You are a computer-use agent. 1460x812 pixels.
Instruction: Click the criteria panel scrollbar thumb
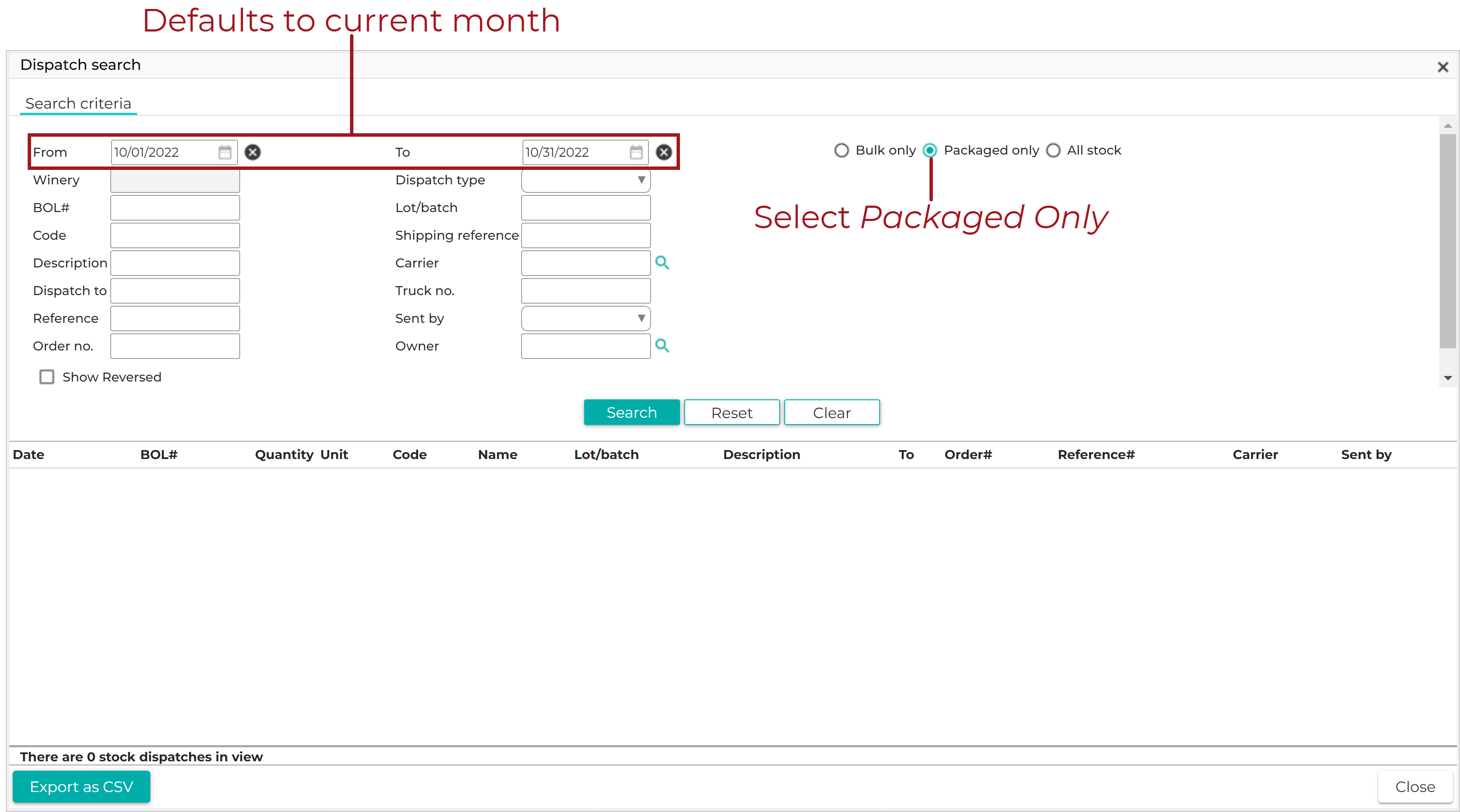point(1448,241)
